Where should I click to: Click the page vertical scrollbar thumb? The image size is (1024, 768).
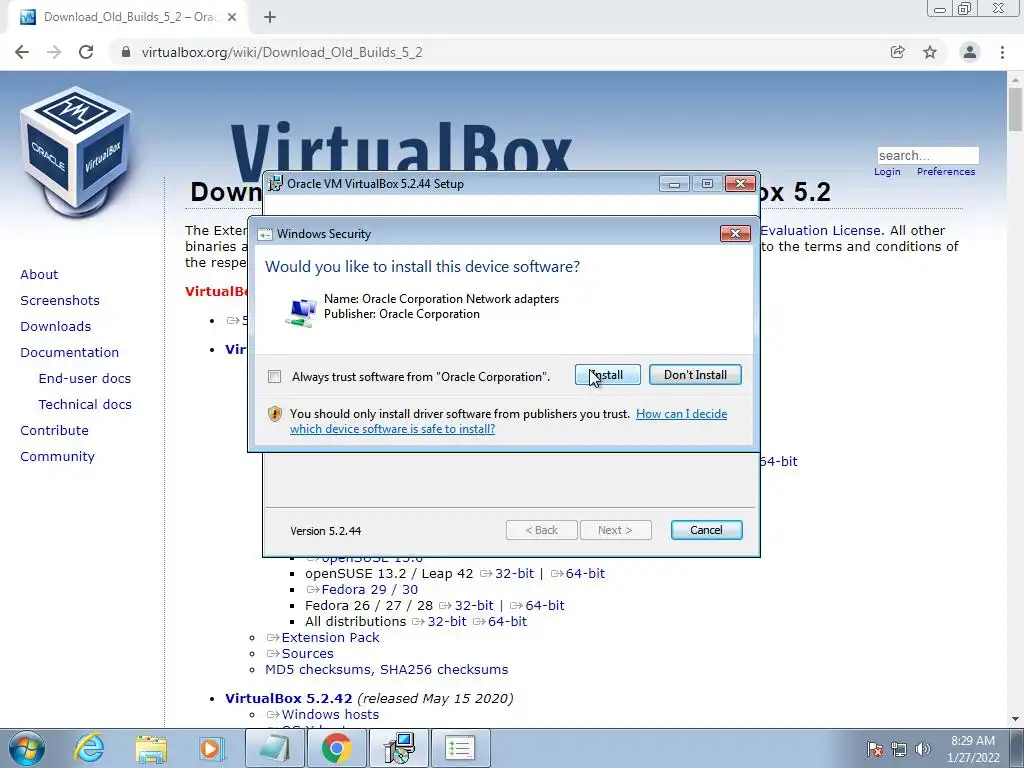click(x=1016, y=110)
